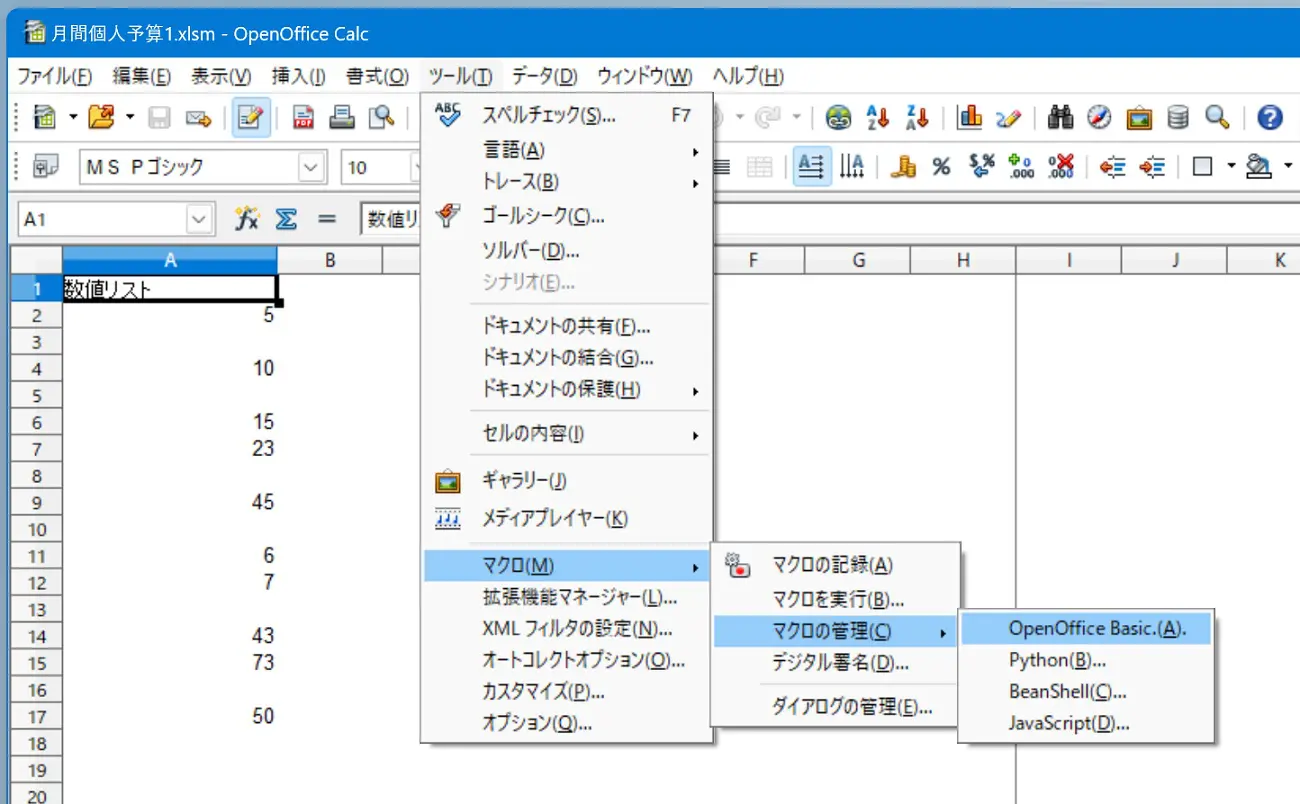The width and height of the screenshot is (1300, 804).
Task: Expand Borders dropdown arrow
Action: point(1231,167)
